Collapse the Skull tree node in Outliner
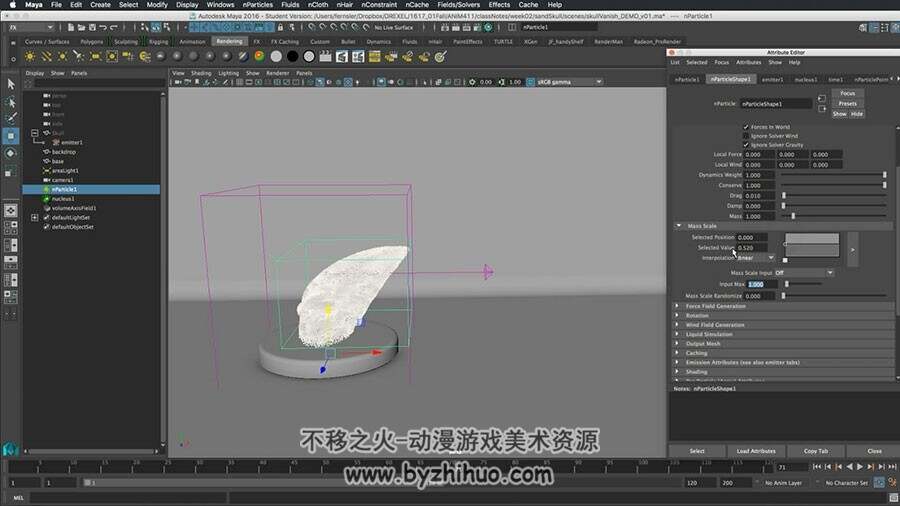This screenshot has width=900, height=506. [34, 133]
